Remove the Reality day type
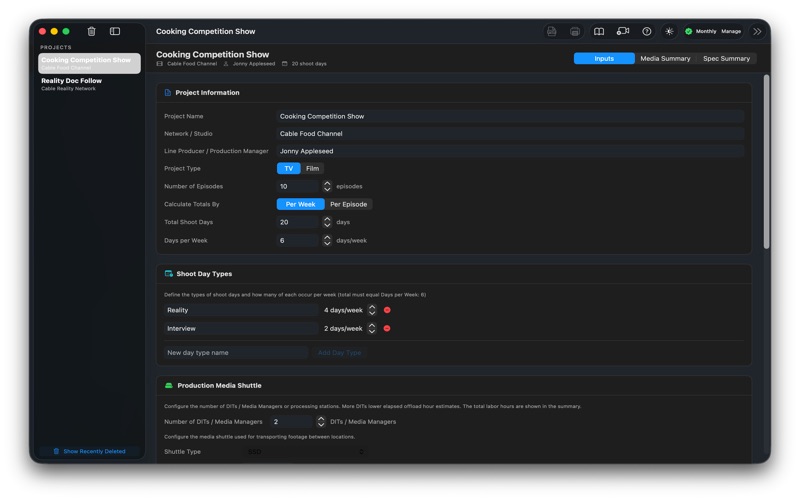The width and height of the screenshot is (800, 500). point(387,310)
